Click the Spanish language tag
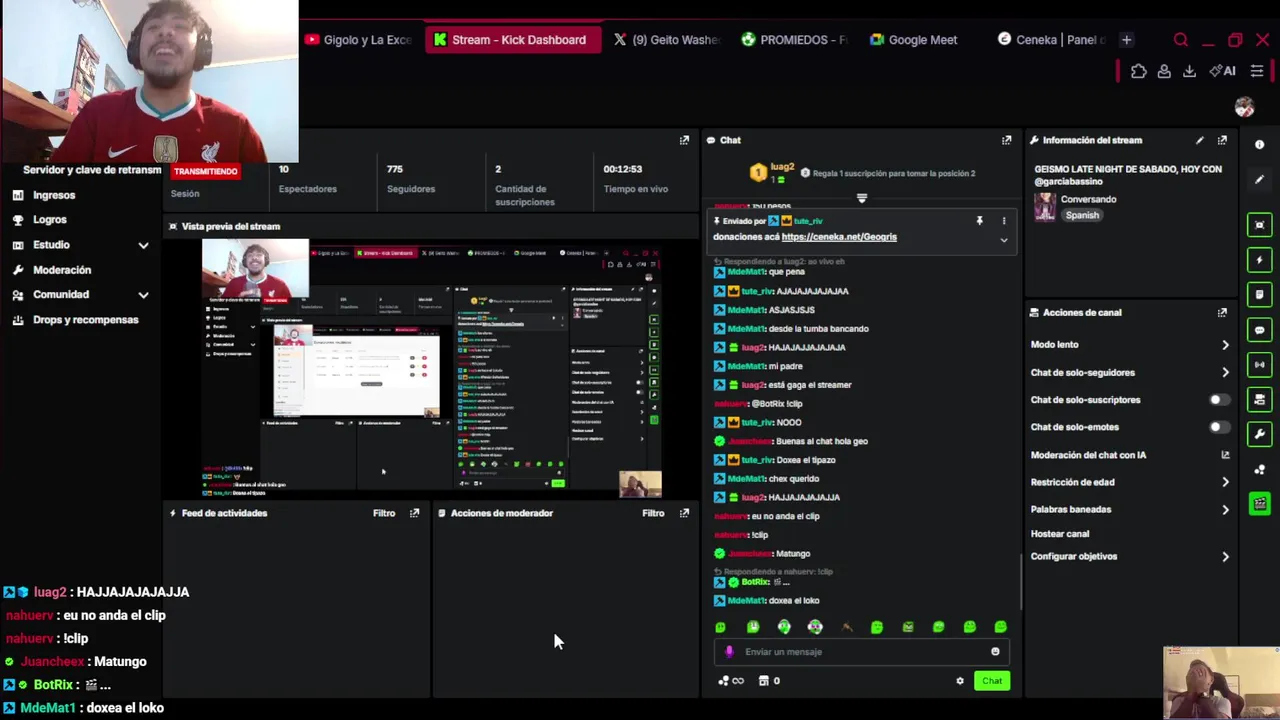The image size is (1280, 720). click(x=1082, y=215)
